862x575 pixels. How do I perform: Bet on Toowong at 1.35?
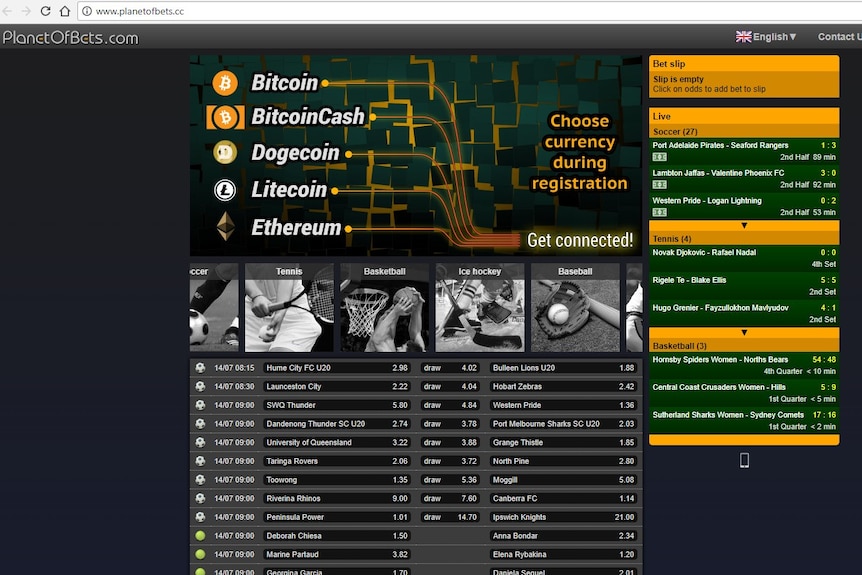point(337,480)
